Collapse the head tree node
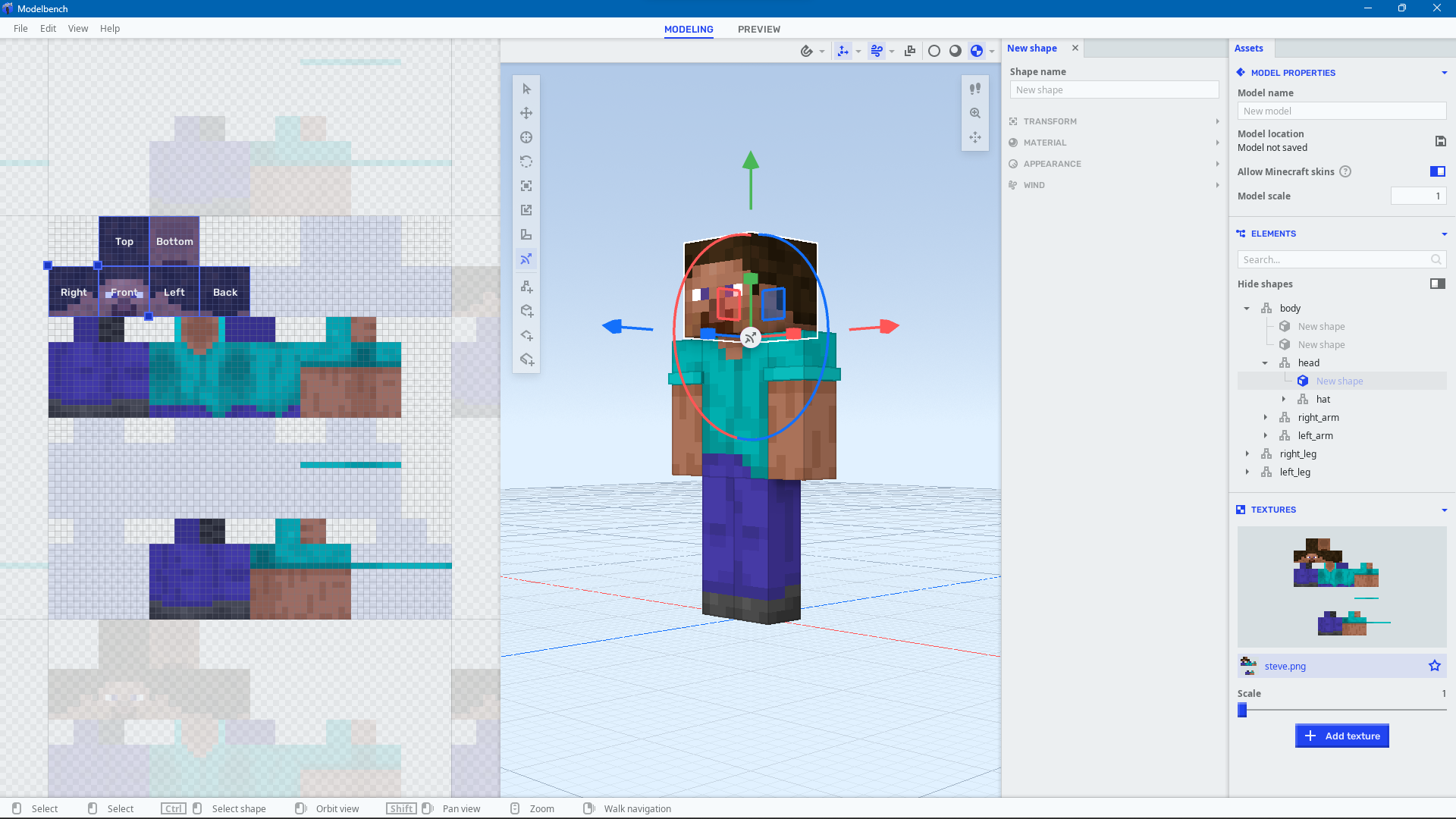This screenshot has width=1456, height=819. tap(1265, 363)
